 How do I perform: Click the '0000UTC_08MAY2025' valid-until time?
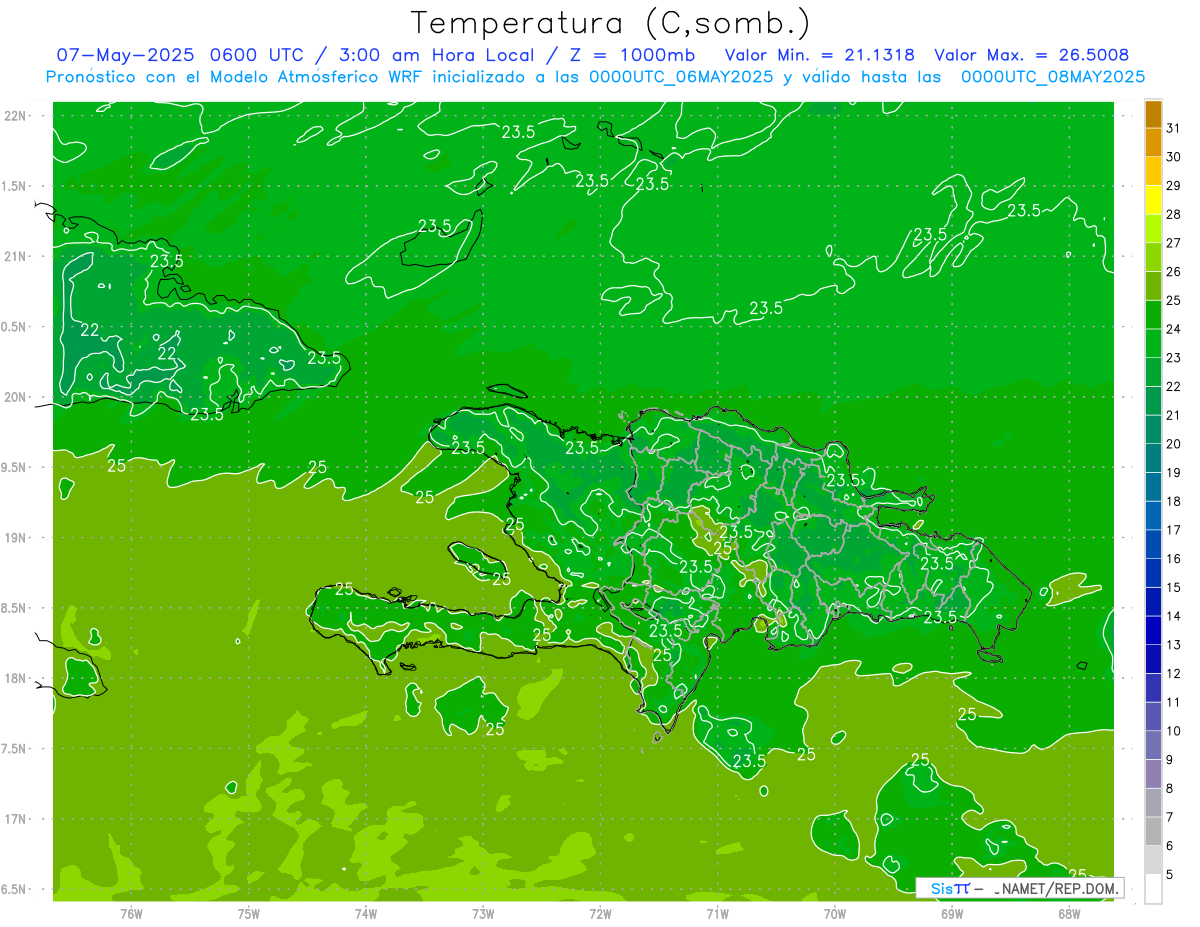point(1053,77)
